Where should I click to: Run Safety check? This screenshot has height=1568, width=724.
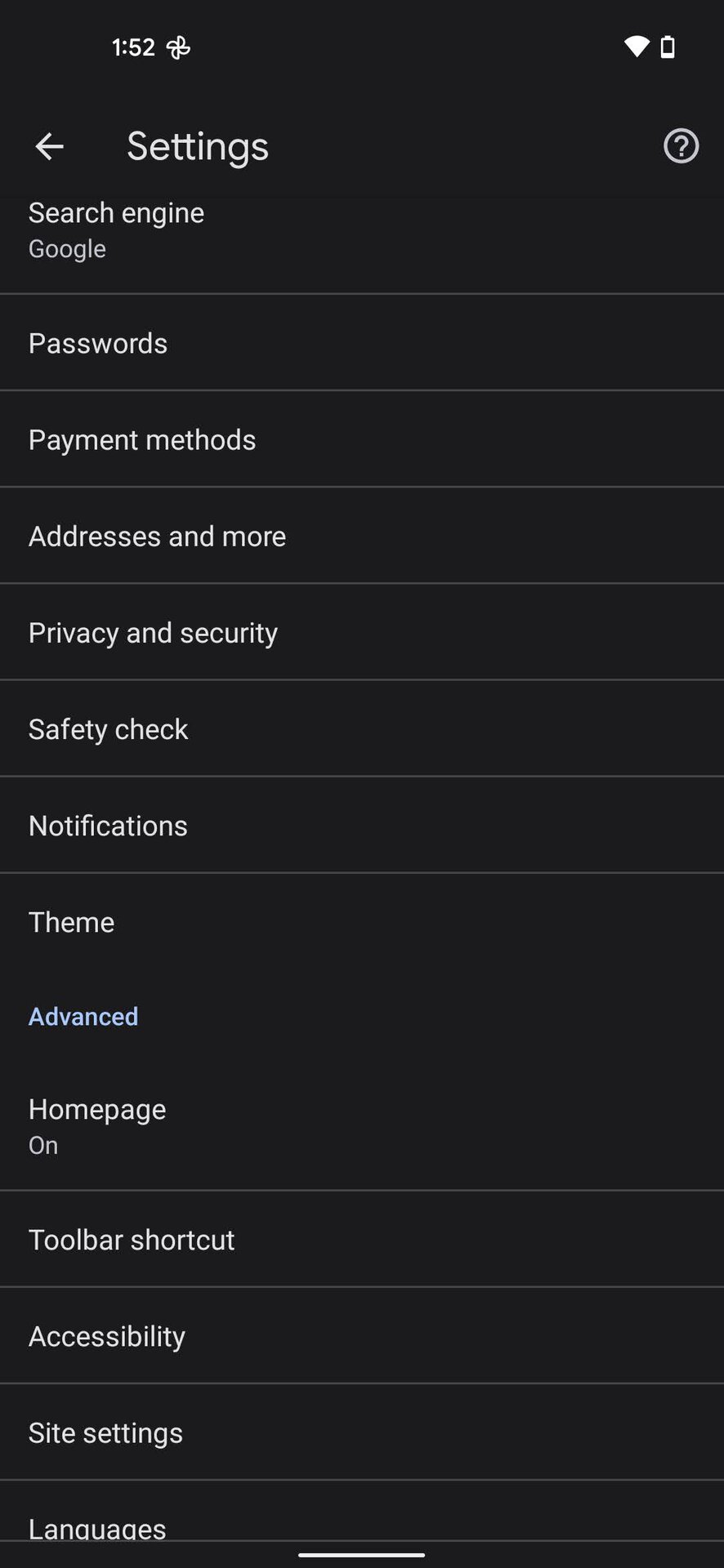pyautogui.click(x=361, y=729)
